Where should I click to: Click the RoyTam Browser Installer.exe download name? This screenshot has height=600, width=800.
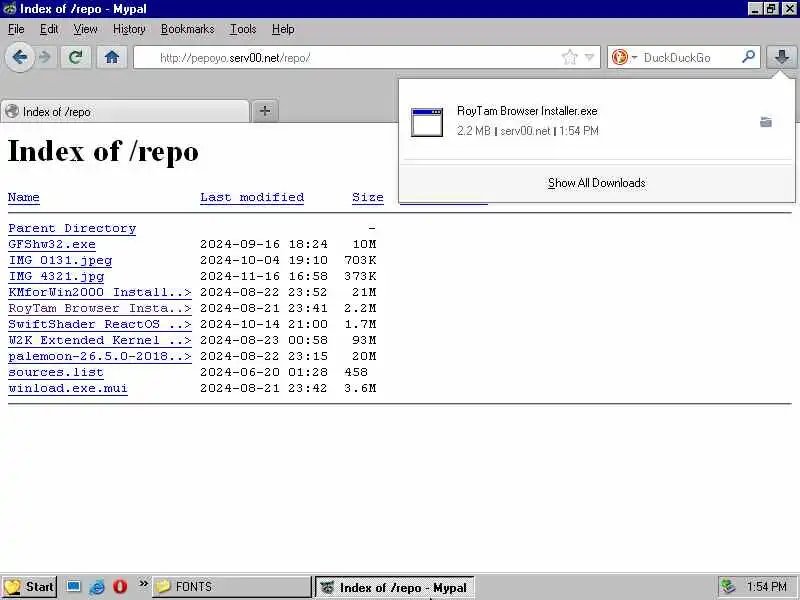527,111
